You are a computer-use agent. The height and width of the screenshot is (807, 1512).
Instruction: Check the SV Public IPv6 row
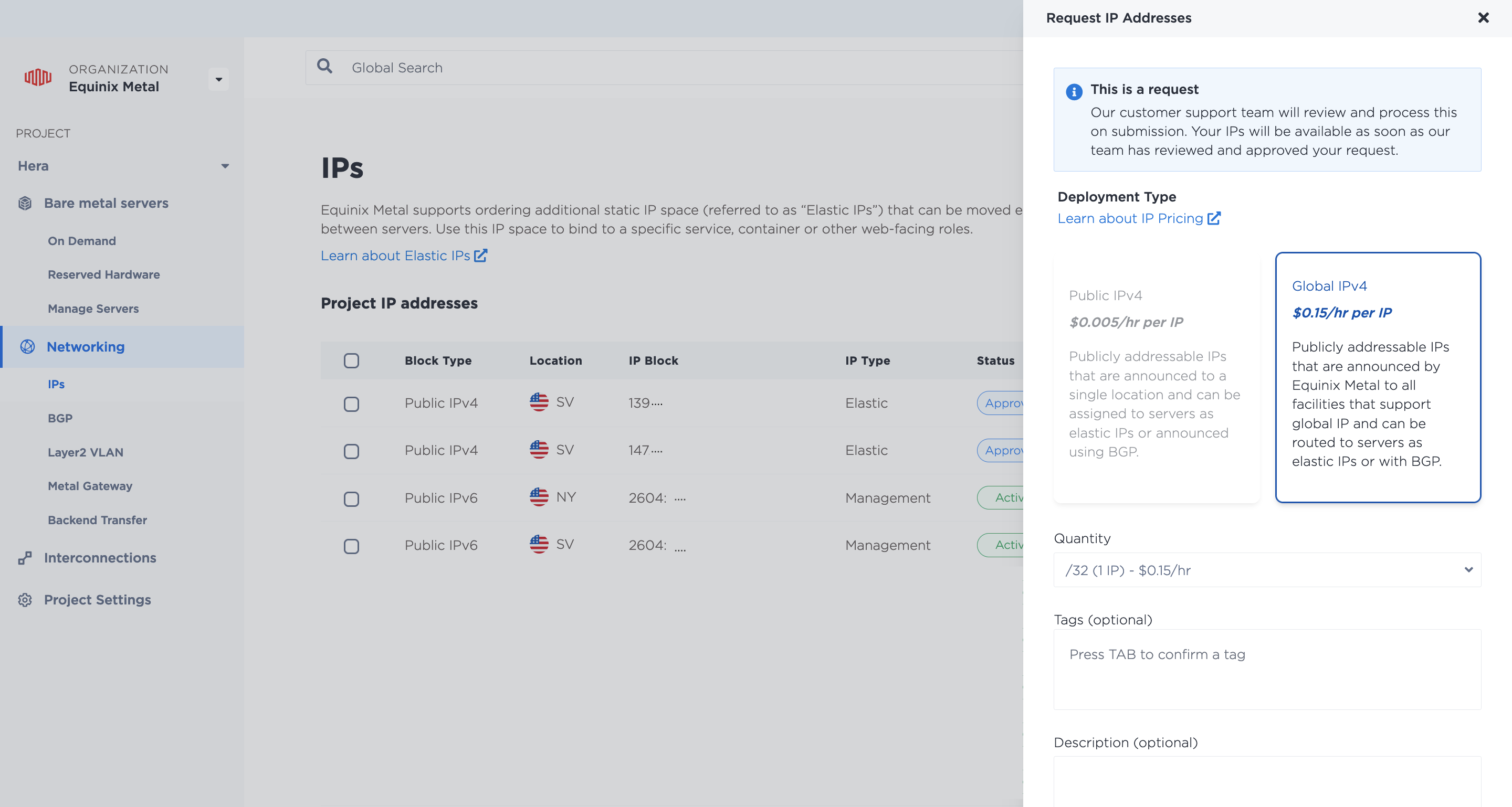tap(352, 546)
